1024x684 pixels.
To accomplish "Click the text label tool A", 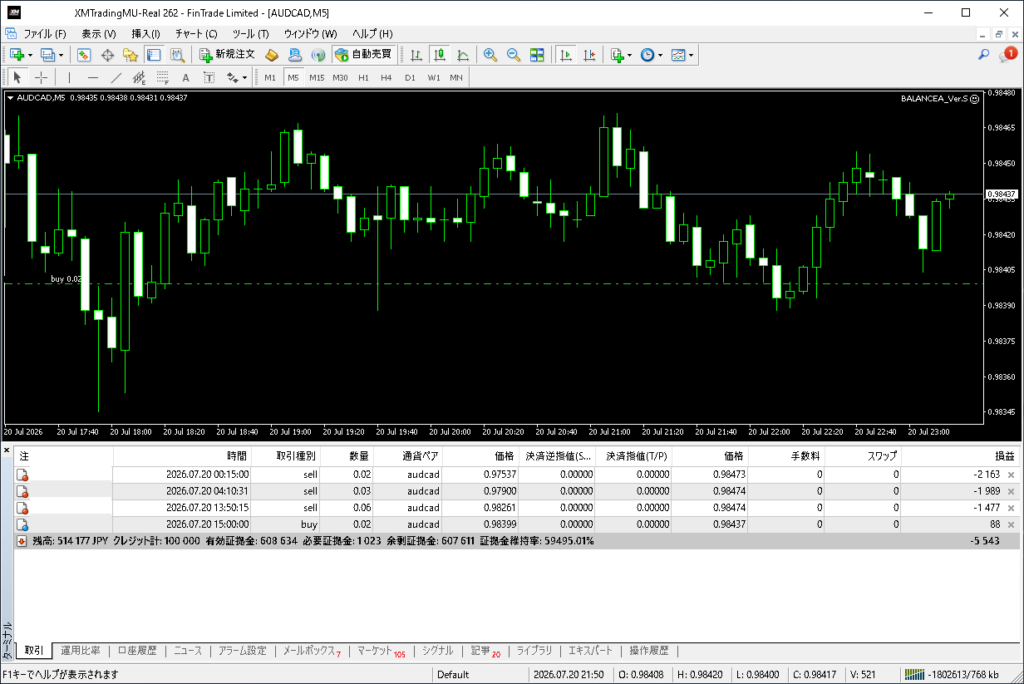I will pos(185,78).
